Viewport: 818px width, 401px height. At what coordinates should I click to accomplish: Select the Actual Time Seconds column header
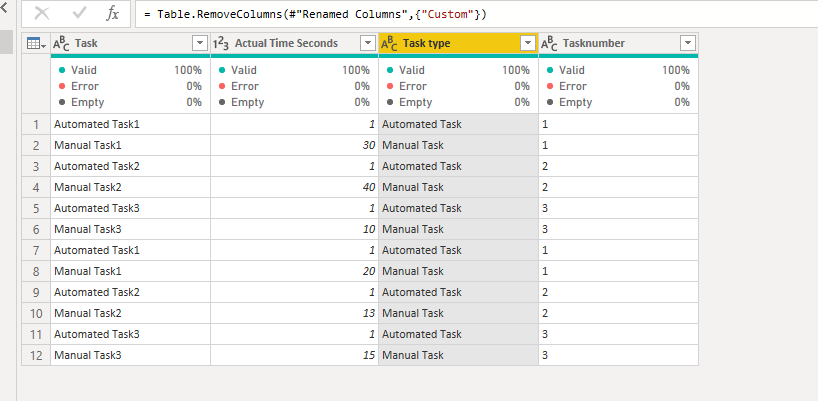pos(294,43)
